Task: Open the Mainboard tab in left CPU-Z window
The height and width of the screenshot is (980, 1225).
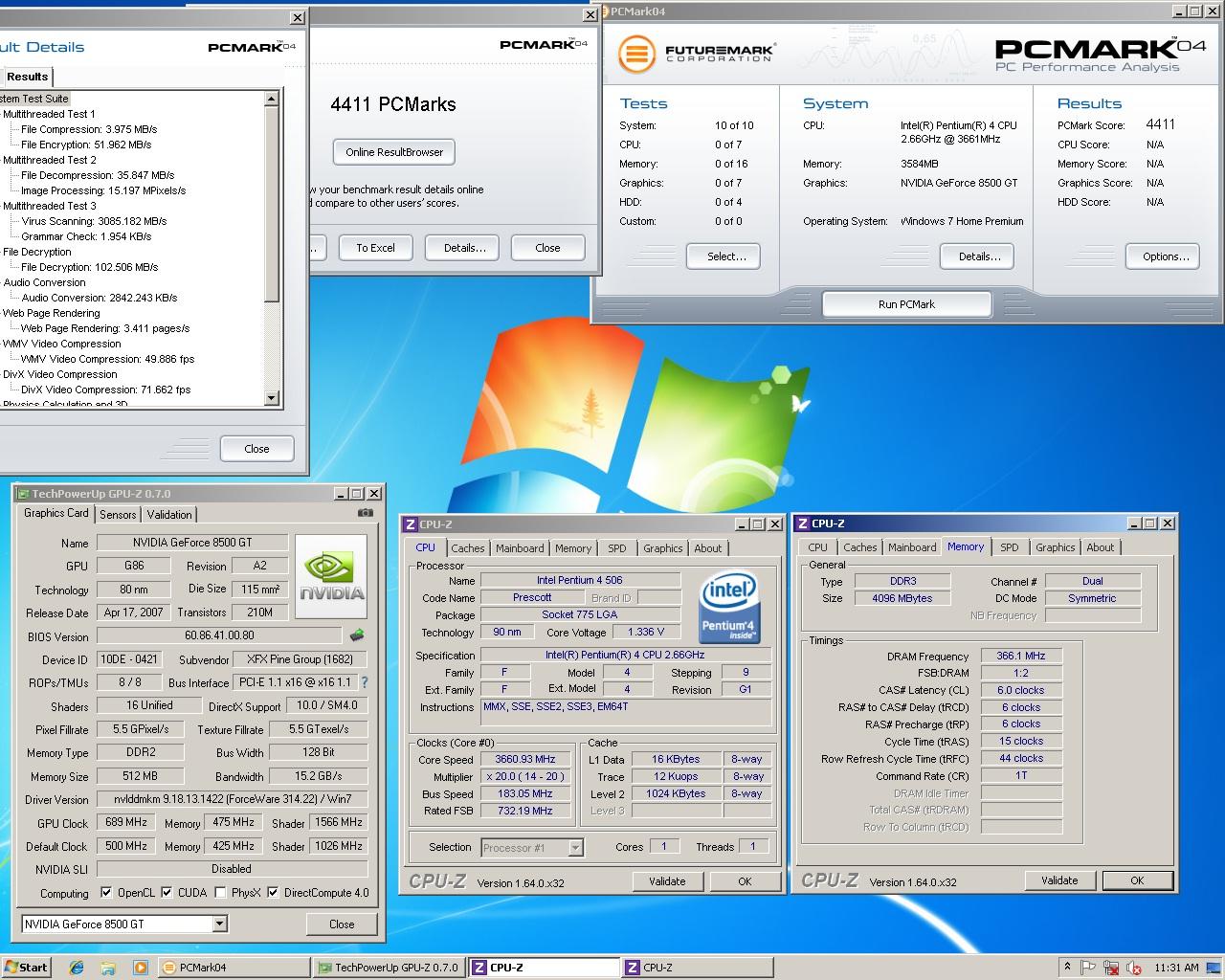Action: click(520, 548)
